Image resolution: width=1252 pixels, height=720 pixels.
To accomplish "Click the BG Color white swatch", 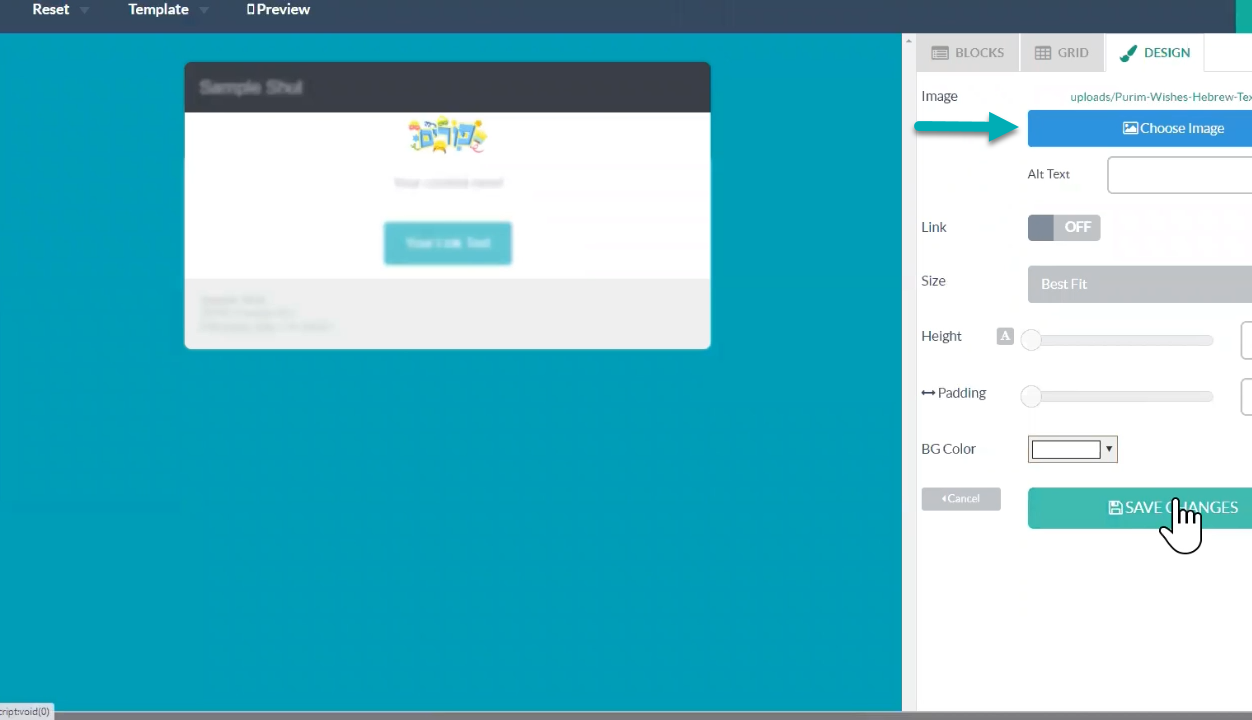I will [x=1065, y=450].
